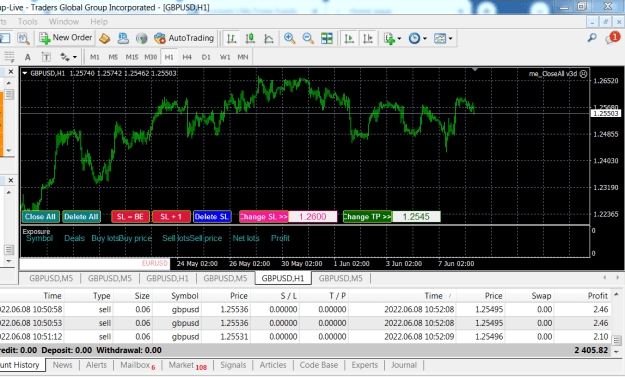The height and width of the screenshot is (377, 625).
Task: Click the take profit field showing 1.2545
Action: click(417, 217)
